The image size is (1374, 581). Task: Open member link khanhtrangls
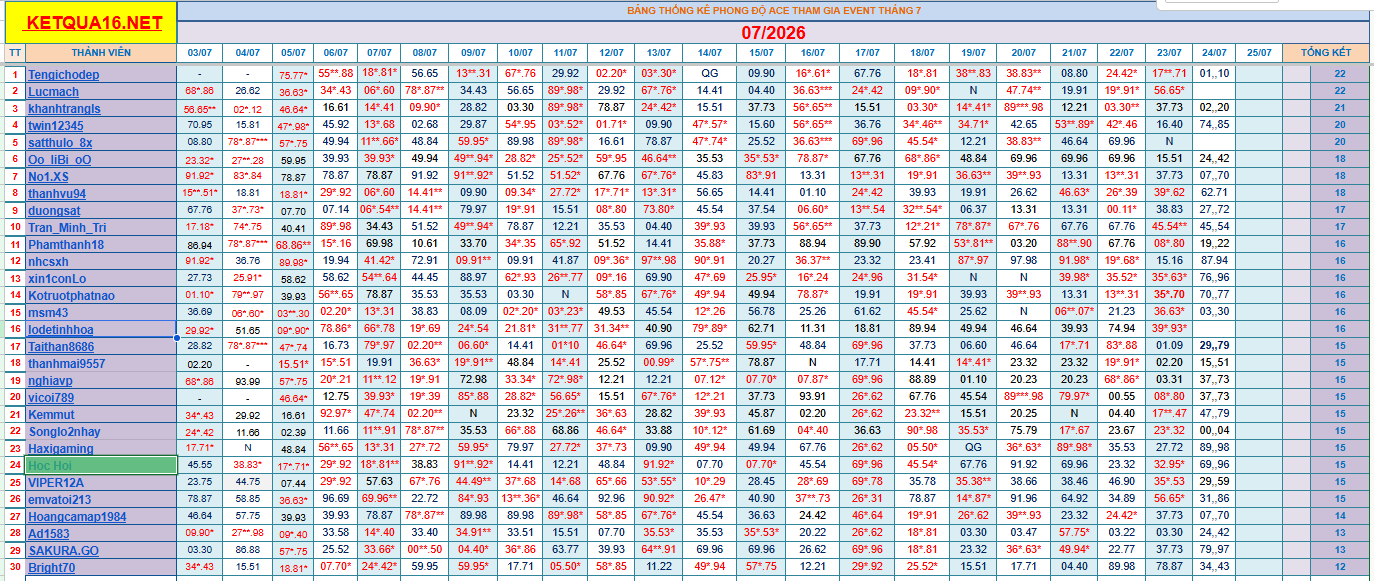[64, 108]
